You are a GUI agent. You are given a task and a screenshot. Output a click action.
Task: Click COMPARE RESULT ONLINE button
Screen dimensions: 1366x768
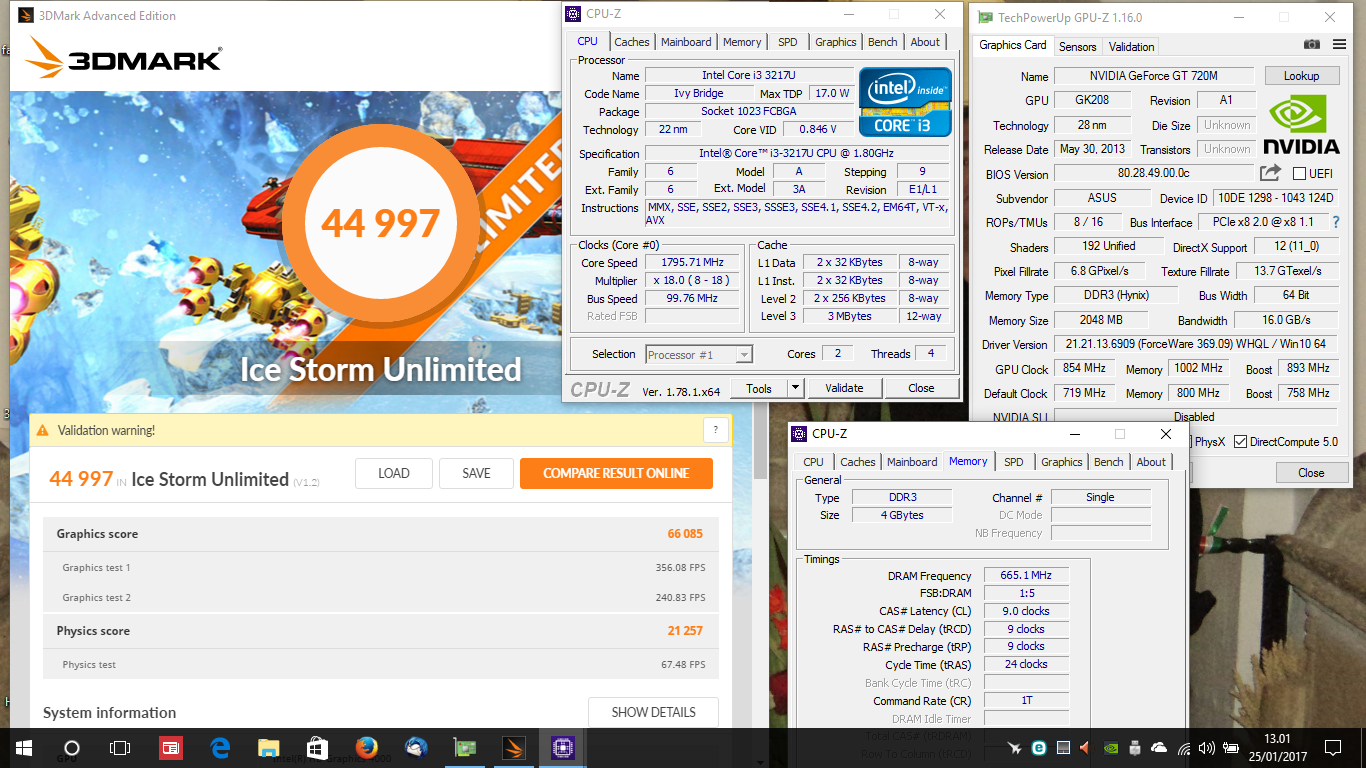click(x=616, y=473)
